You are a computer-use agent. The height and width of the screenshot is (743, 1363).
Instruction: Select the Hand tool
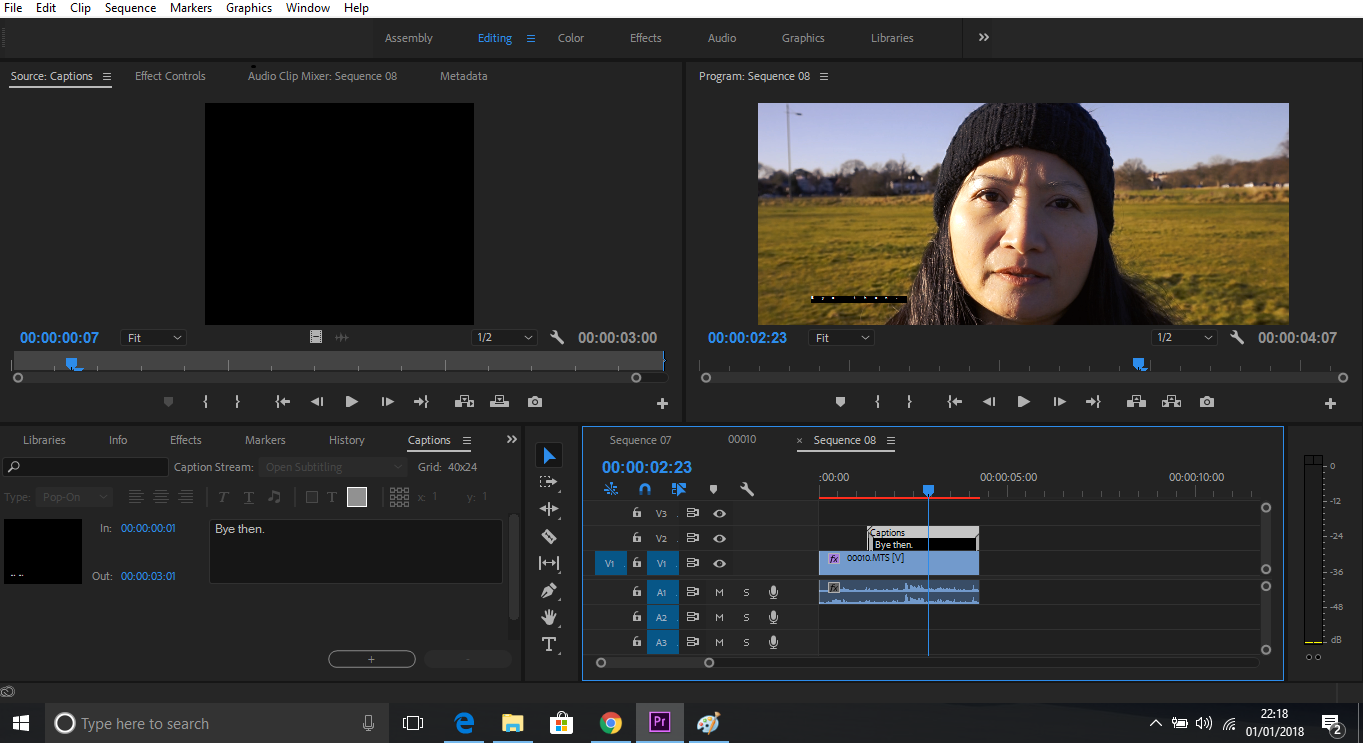point(549,617)
